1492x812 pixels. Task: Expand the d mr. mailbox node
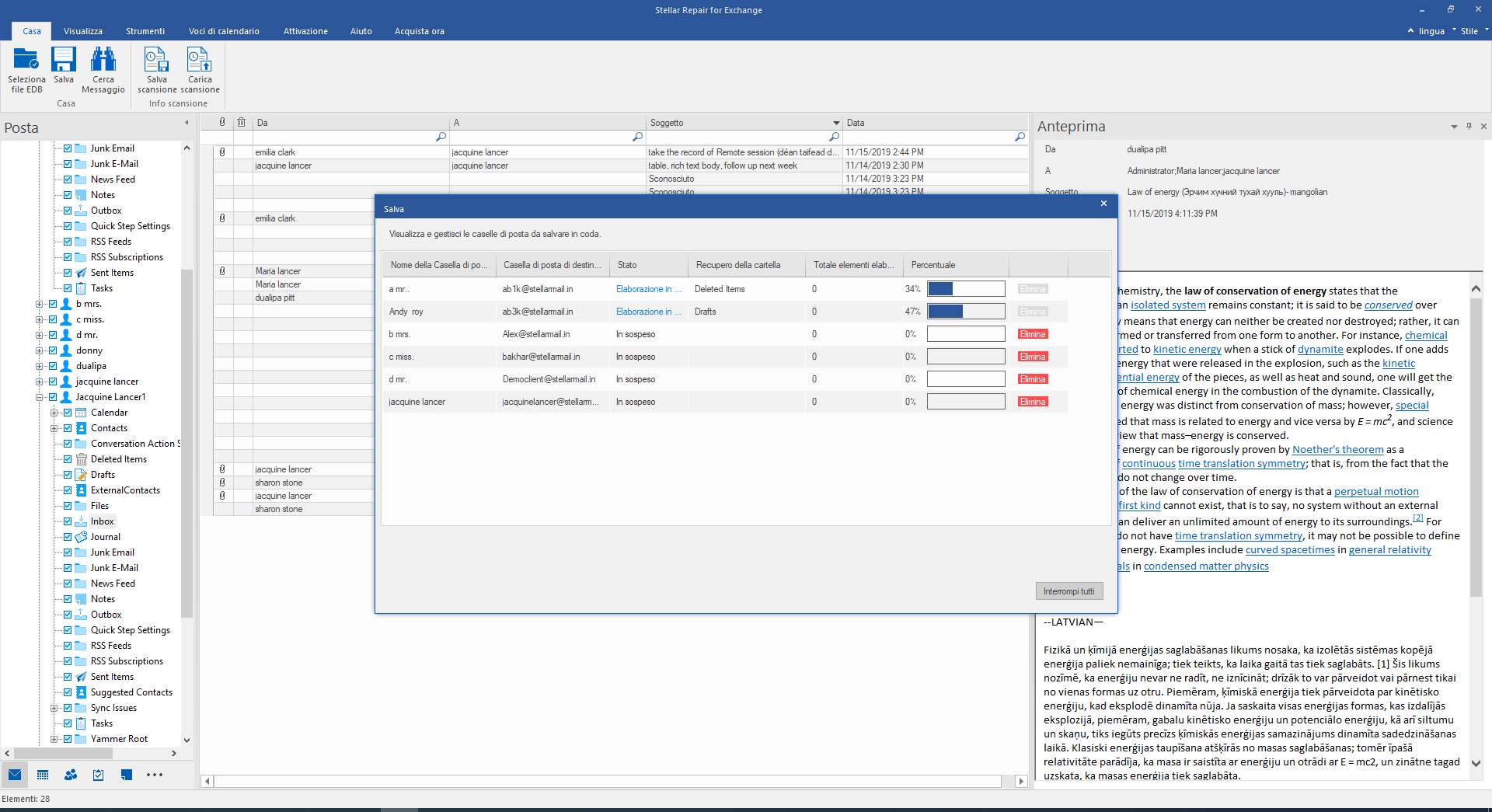(x=39, y=335)
